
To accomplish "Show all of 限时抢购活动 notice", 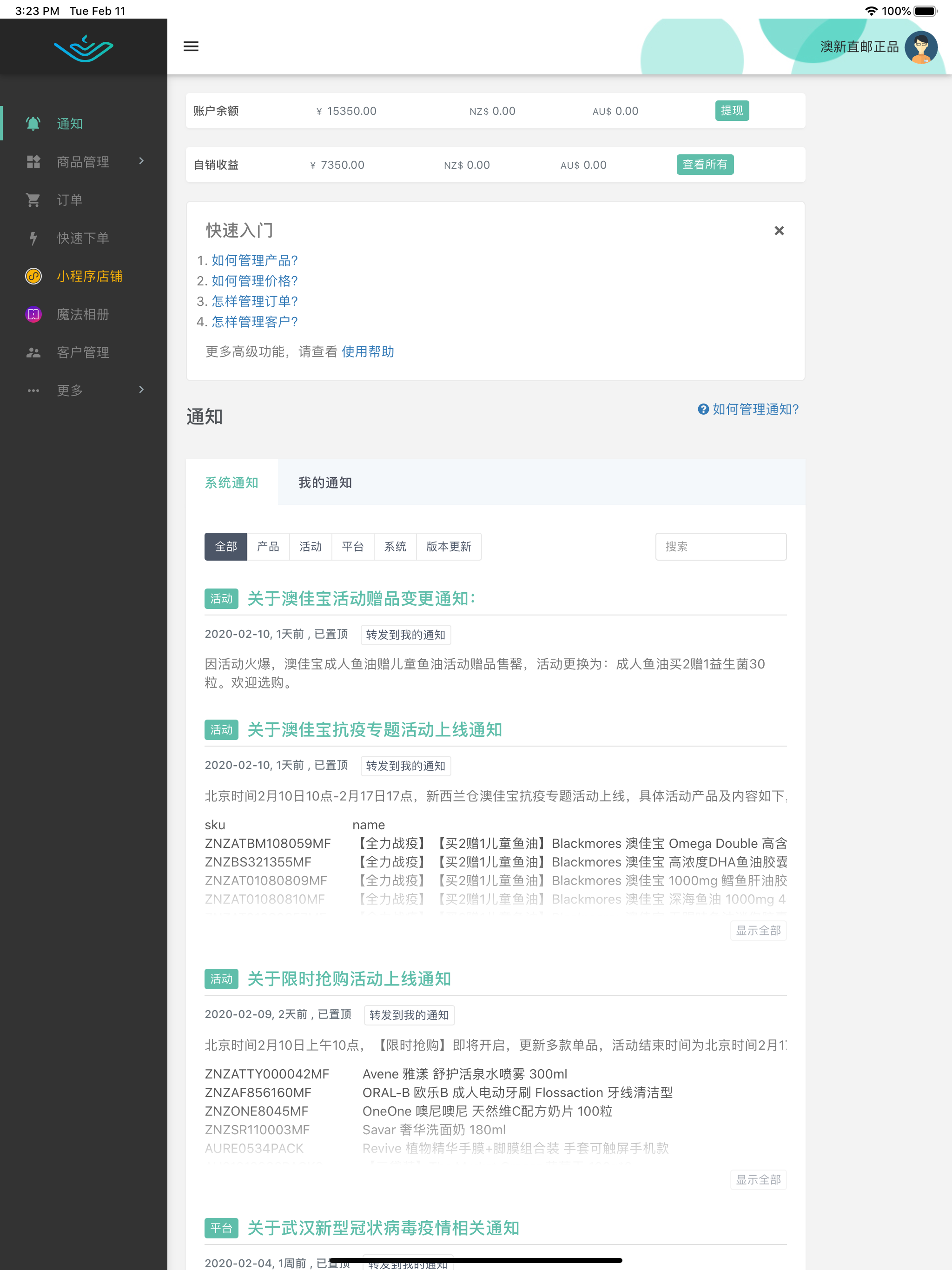I will coord(758,1179).
